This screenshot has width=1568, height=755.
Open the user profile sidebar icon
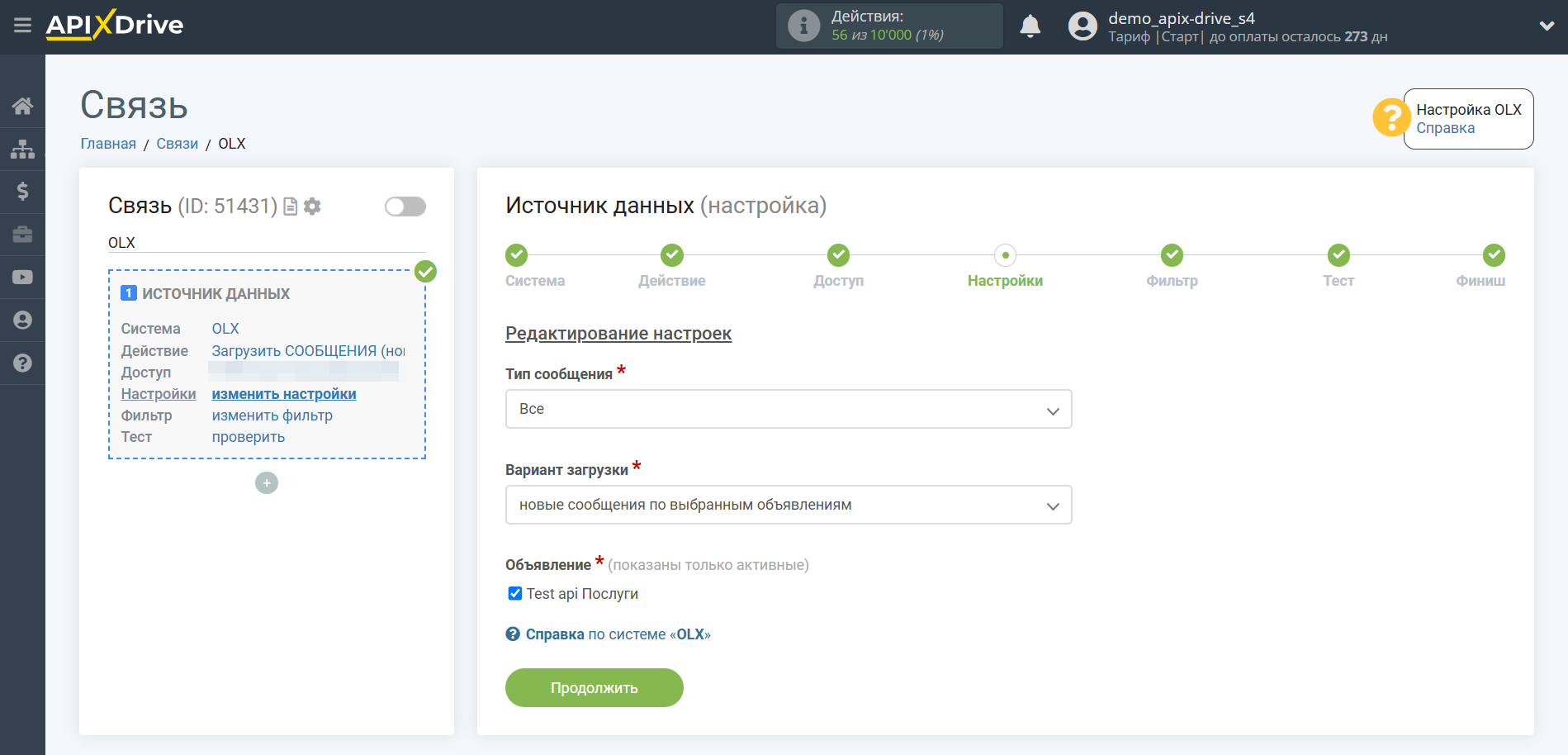click(x=22, y=321)
